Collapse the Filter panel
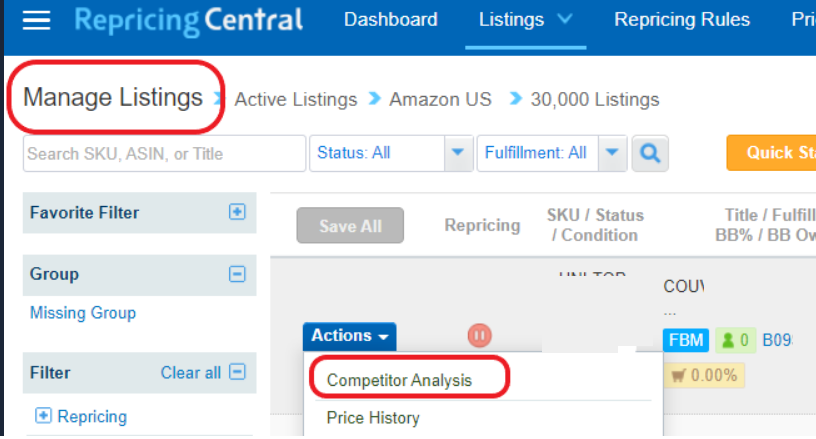Image resolution: width=816 pixels, height=439 pixels. pyautogui.click(x=237, y=372)
